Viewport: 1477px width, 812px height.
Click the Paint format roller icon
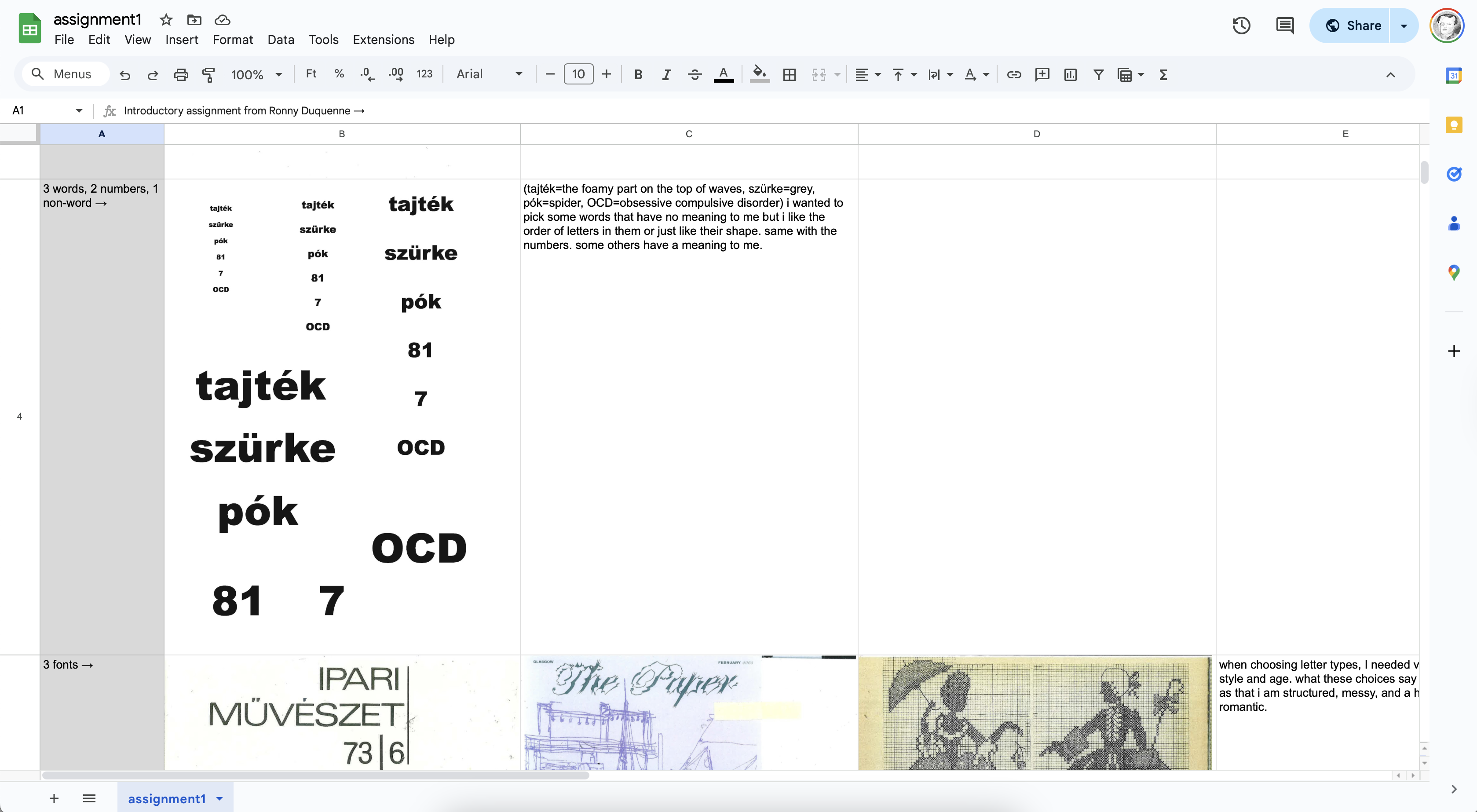click(208, 74)
